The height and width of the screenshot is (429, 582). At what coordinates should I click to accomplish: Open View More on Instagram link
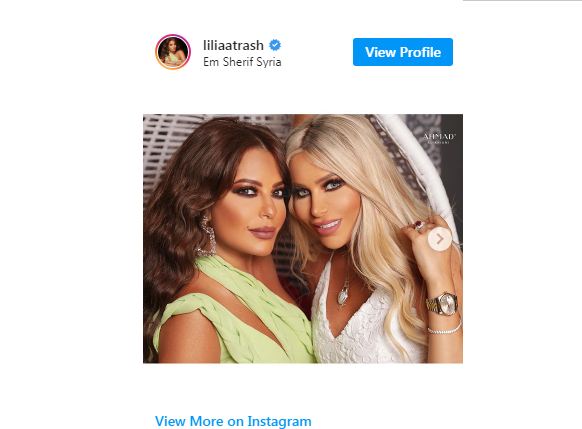point(233,421)
